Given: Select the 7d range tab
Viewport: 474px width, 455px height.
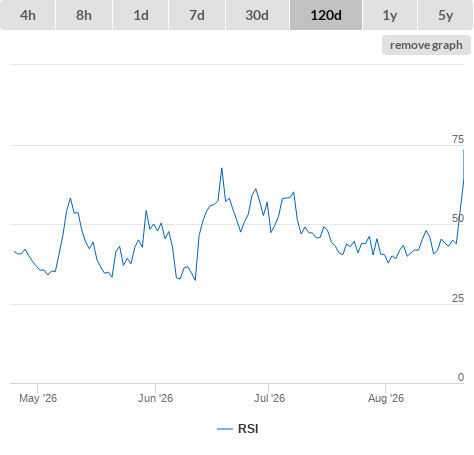Looking at the screenshot, I should [x=197, y=15].
